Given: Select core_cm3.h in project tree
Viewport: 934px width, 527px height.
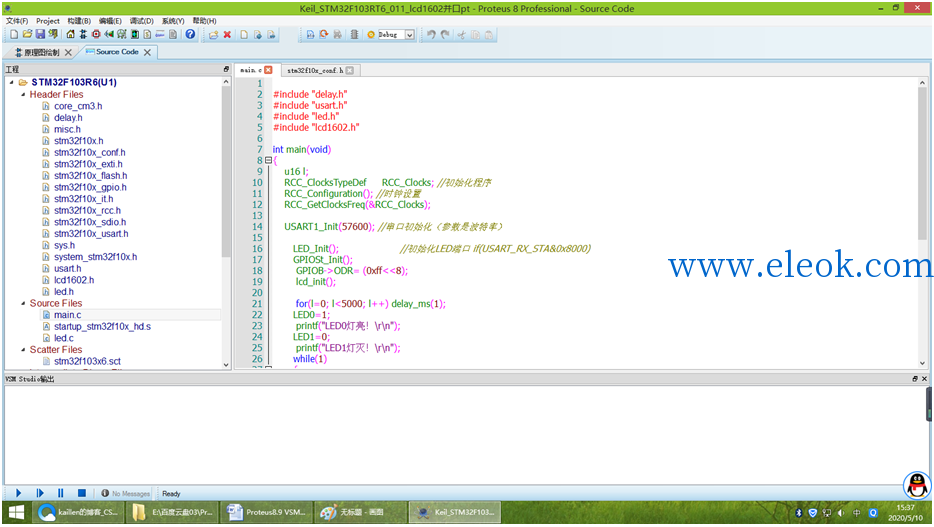Looking at the screenshot, I should pos(78,106).
